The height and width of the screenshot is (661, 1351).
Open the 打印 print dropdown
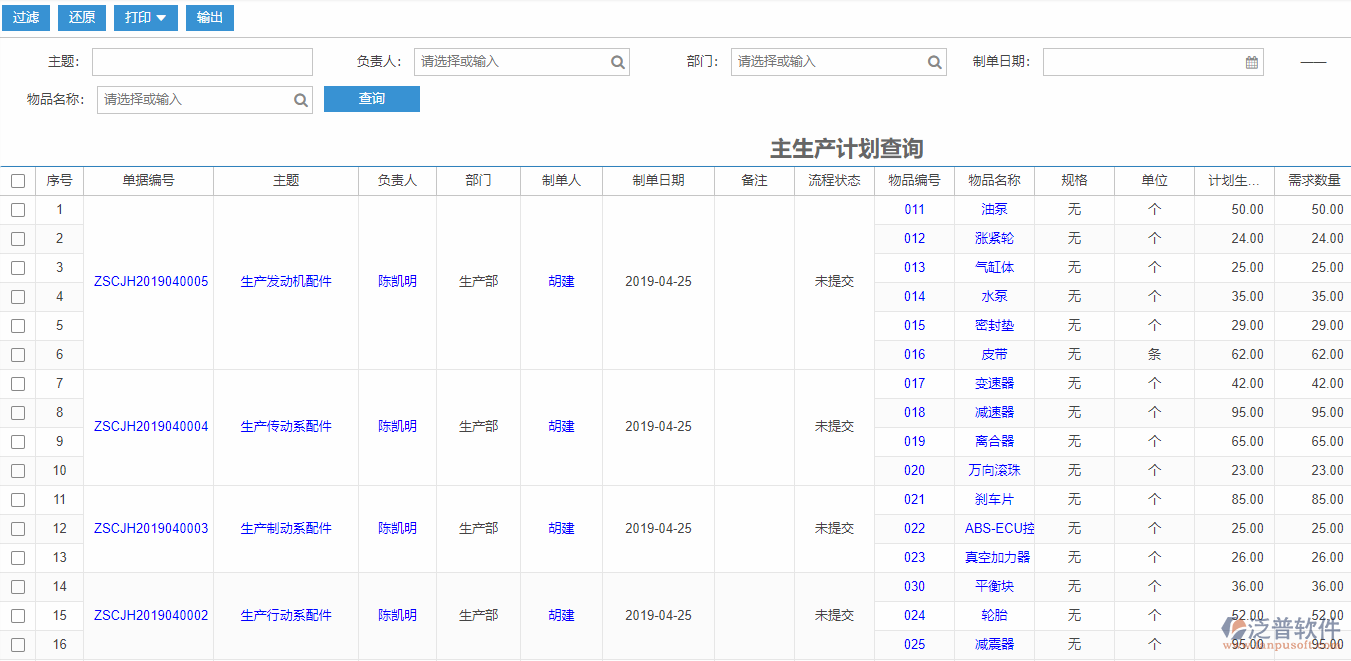[x=145, y=18]
